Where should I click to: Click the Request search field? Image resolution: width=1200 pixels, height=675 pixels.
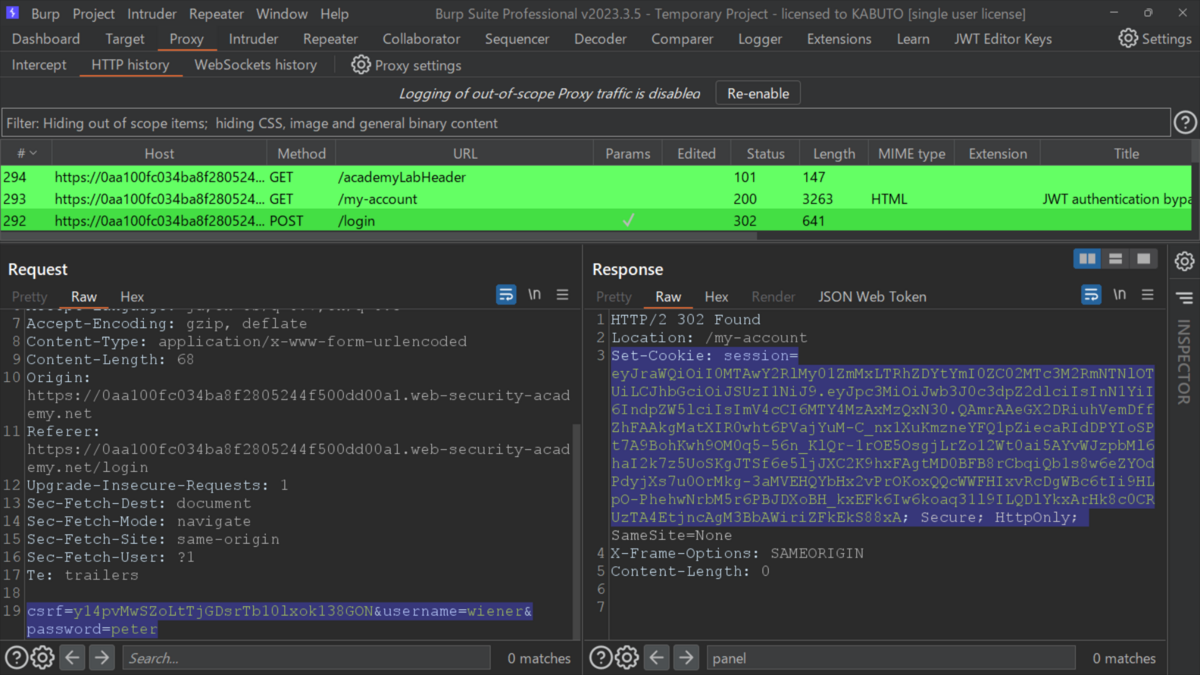[x=306, y=658]
